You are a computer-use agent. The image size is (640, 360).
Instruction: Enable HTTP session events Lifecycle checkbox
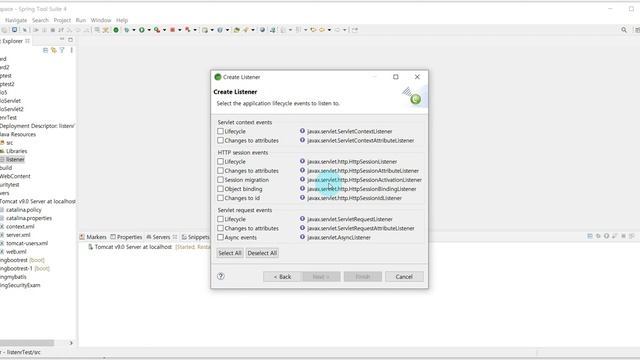click(x=220, y=161)
